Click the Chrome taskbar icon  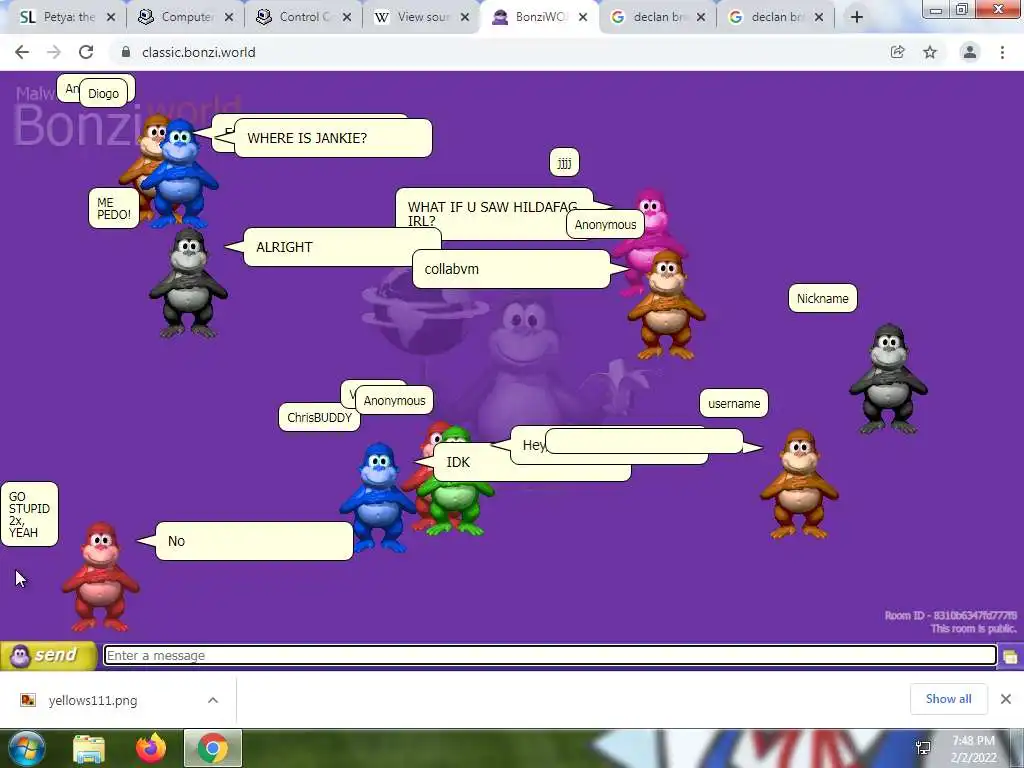click(213, 748)
